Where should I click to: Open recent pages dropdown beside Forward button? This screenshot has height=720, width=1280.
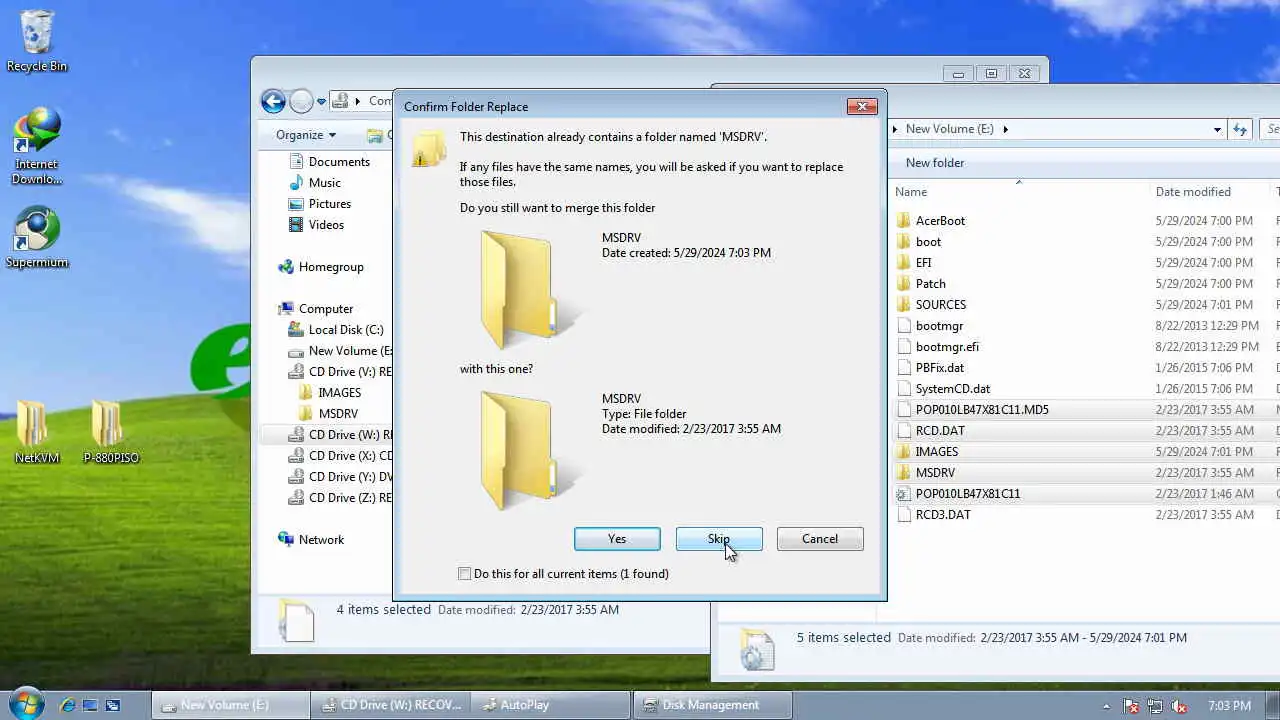[321, 102]
